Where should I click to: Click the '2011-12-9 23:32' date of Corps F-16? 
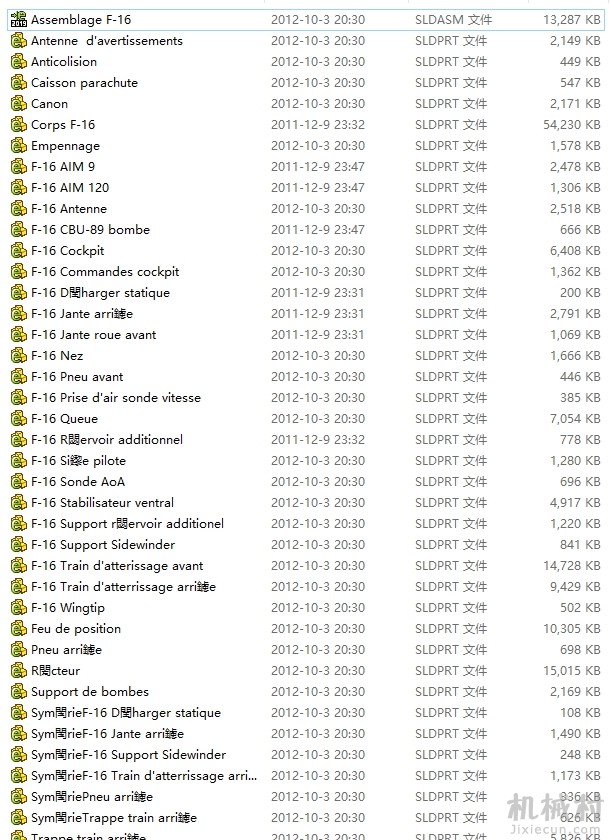tap(318, 125)
